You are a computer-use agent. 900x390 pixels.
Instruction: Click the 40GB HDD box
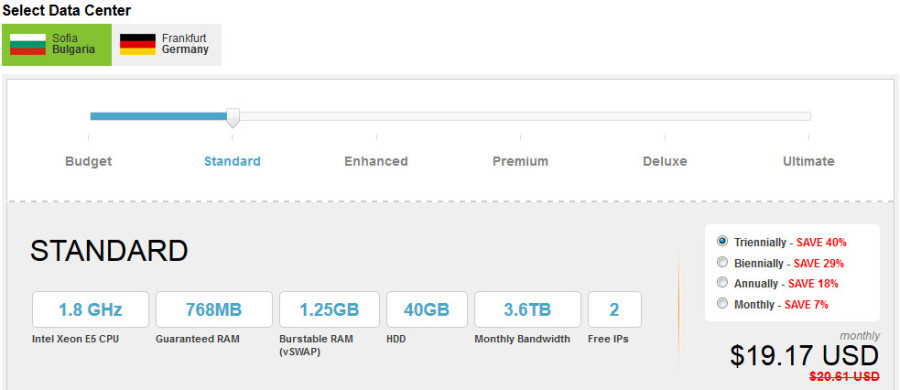click(x=427, y=310)
